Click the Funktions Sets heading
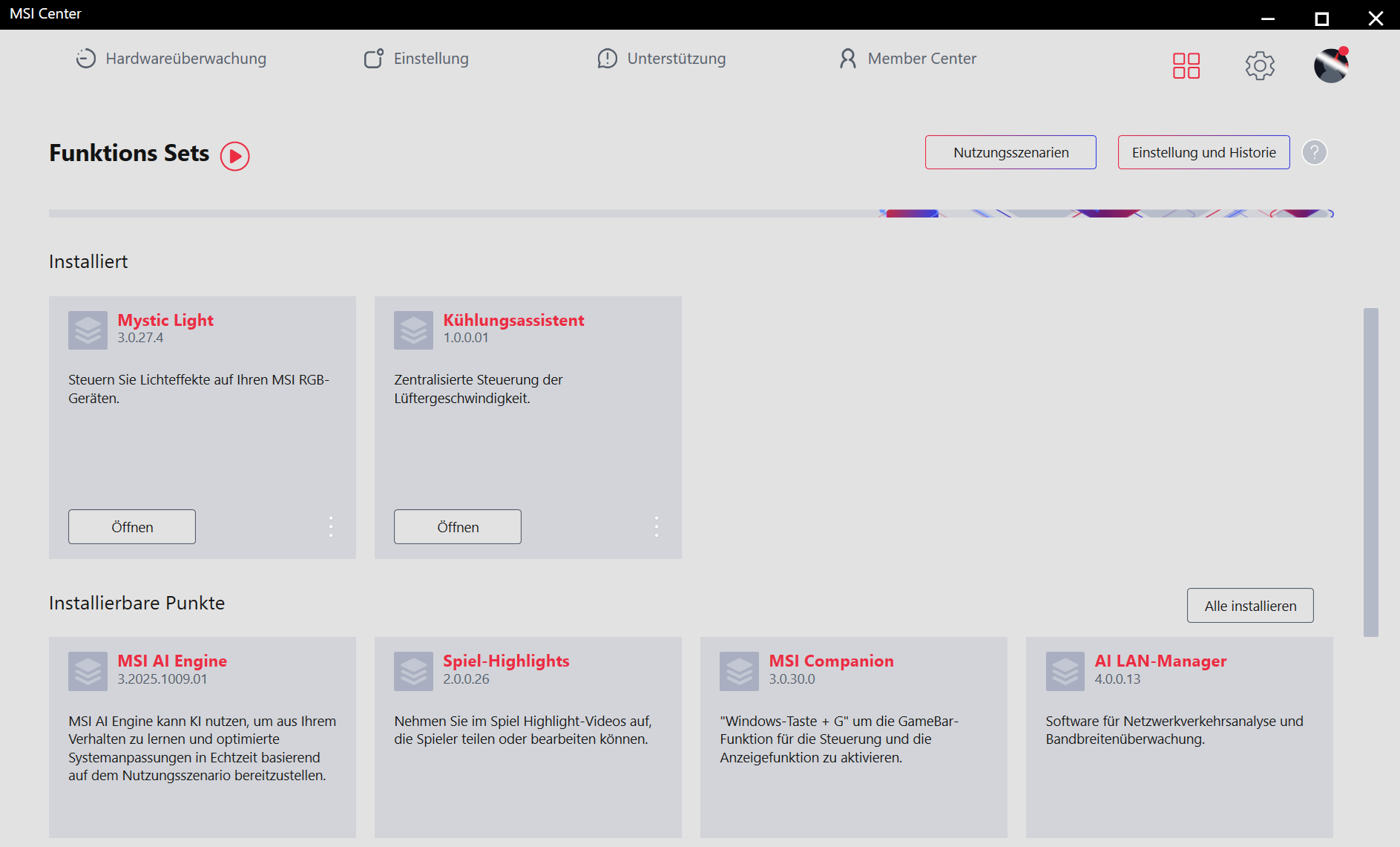1400x847 pixels. point(129,153)
